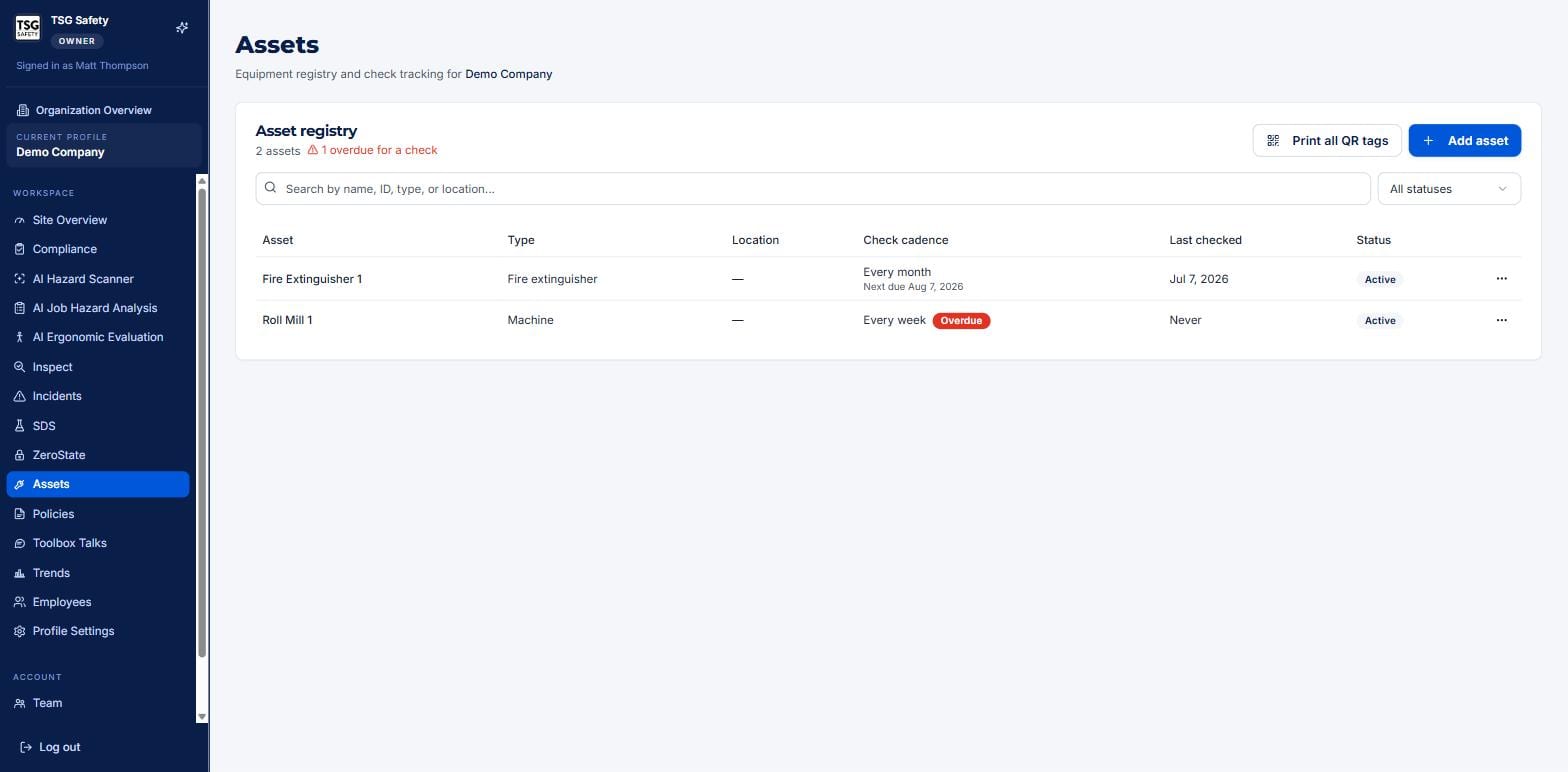The height and width of the screenshot is (772, 1568).
Task: Click the '1 overdue for a check' text
Action: coord(379,150)
